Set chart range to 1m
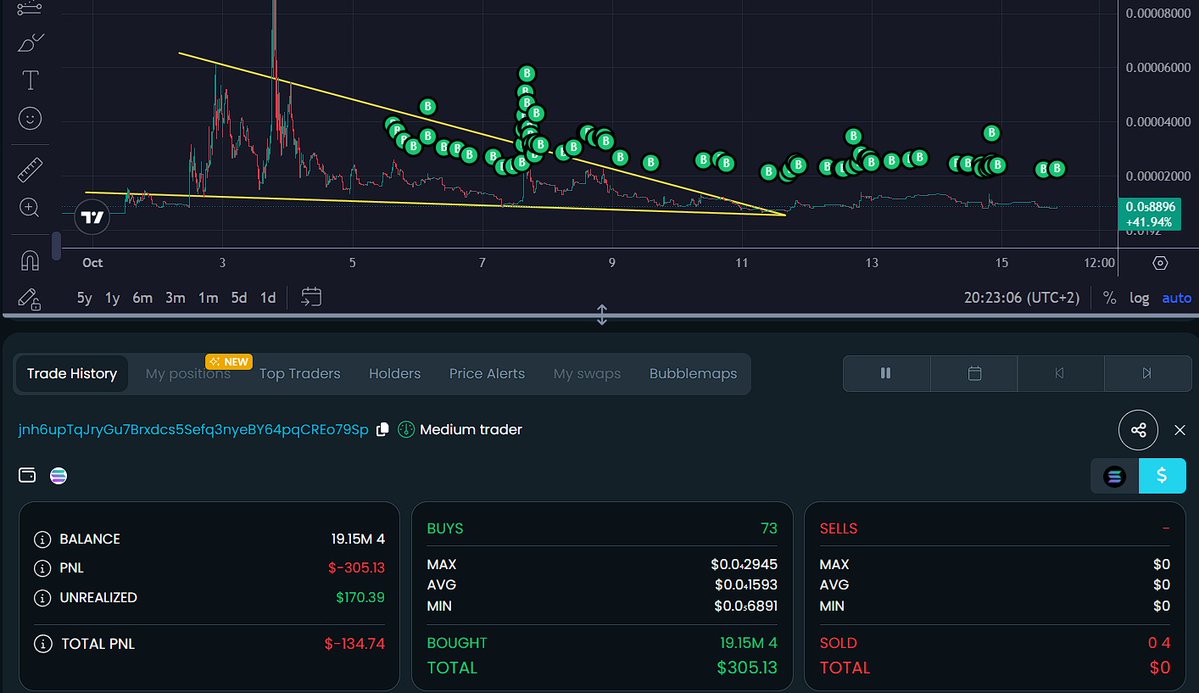Image resolution: width=1199 pixels, height=693 pixels. pos(208,298)
